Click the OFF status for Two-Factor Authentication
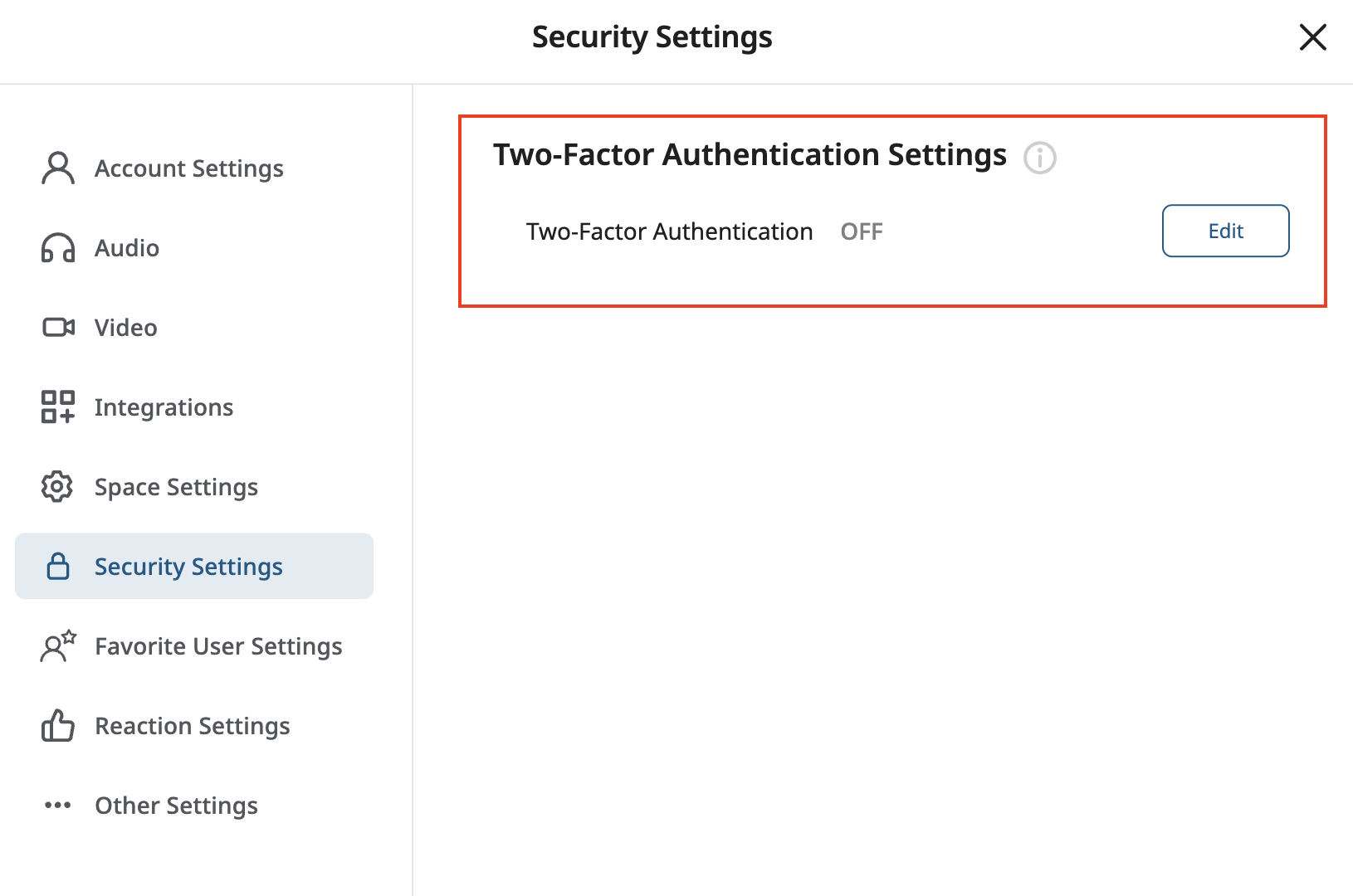1353x896 pixels. click(x=862, y=231)
